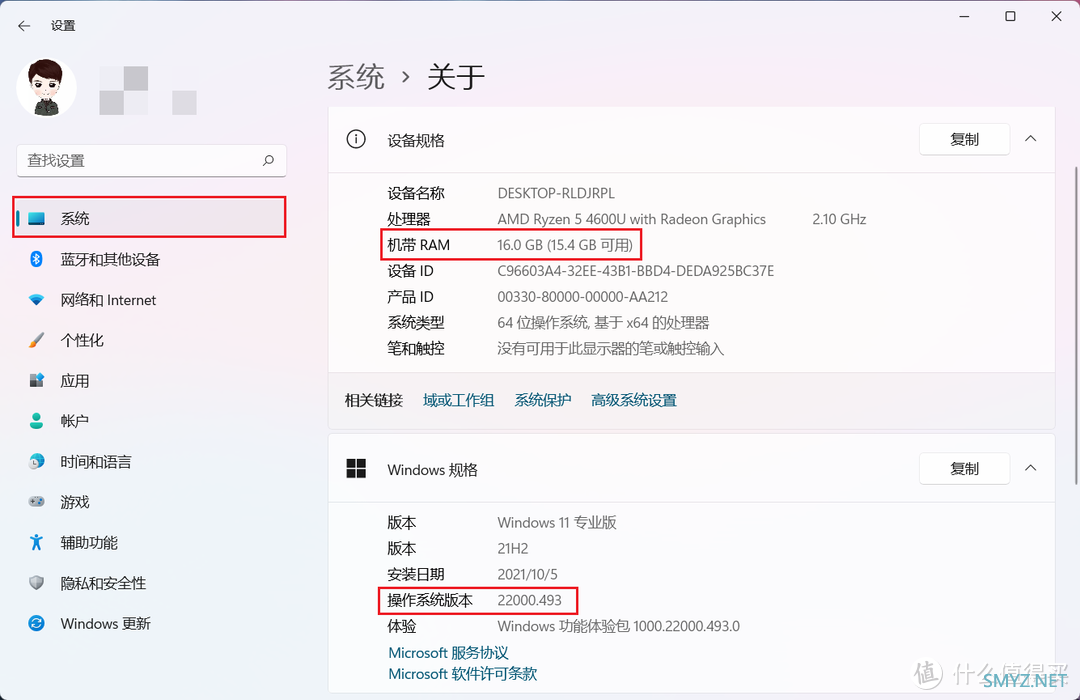Click the Windows logo beside Windows 规格
Viewport: 1080px width, 700px height.
[x=355, y=469]
